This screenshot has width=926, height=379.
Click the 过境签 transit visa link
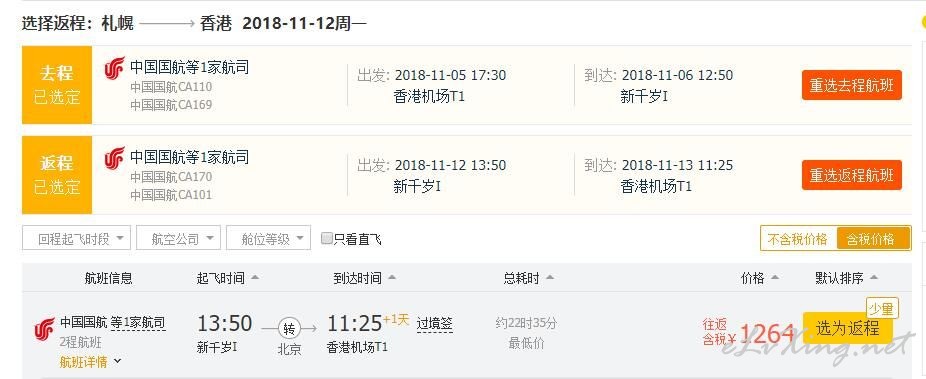tap(435, 324)
